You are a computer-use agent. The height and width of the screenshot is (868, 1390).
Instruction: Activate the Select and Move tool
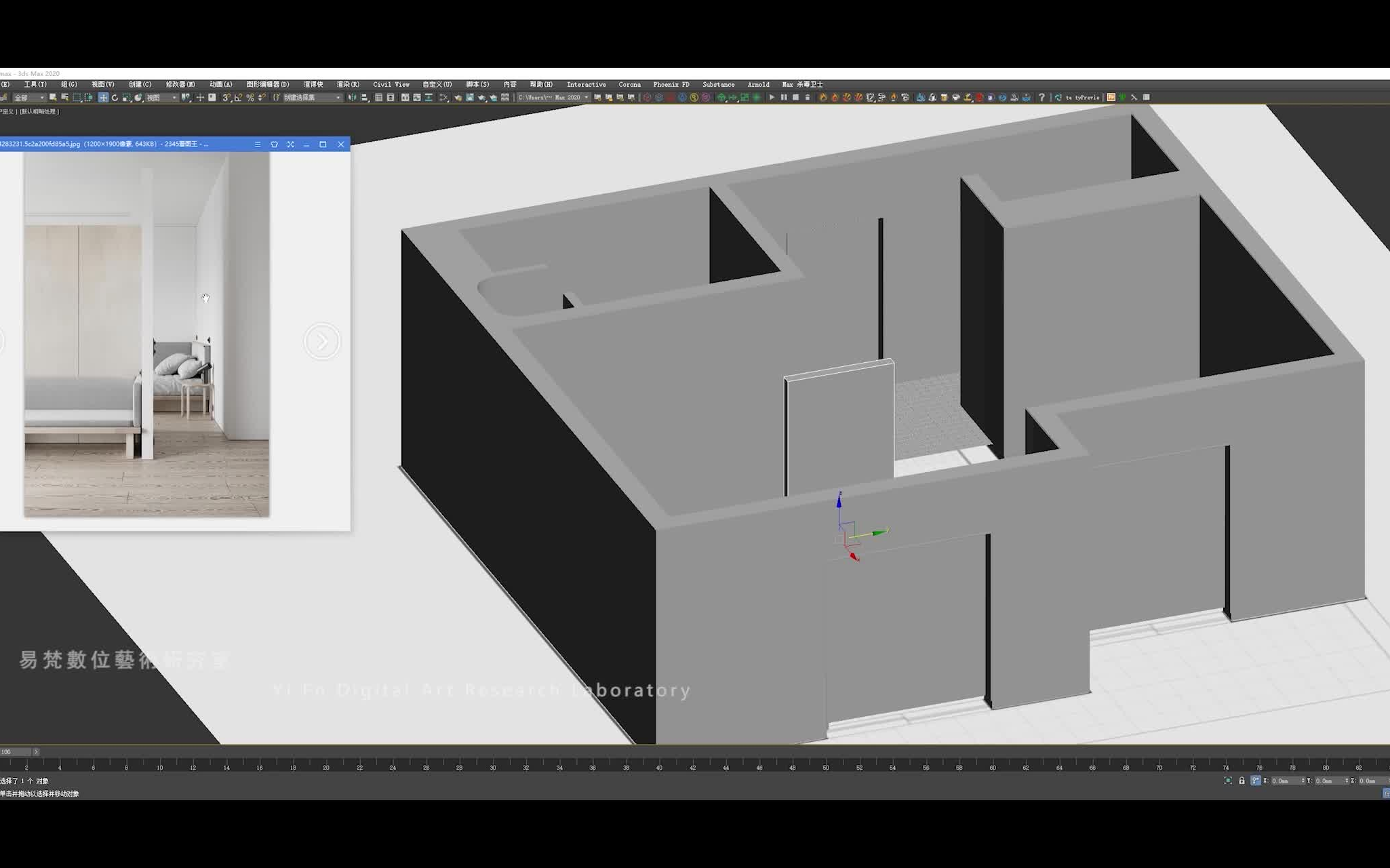pyautogui.click(x=104, y=98)
